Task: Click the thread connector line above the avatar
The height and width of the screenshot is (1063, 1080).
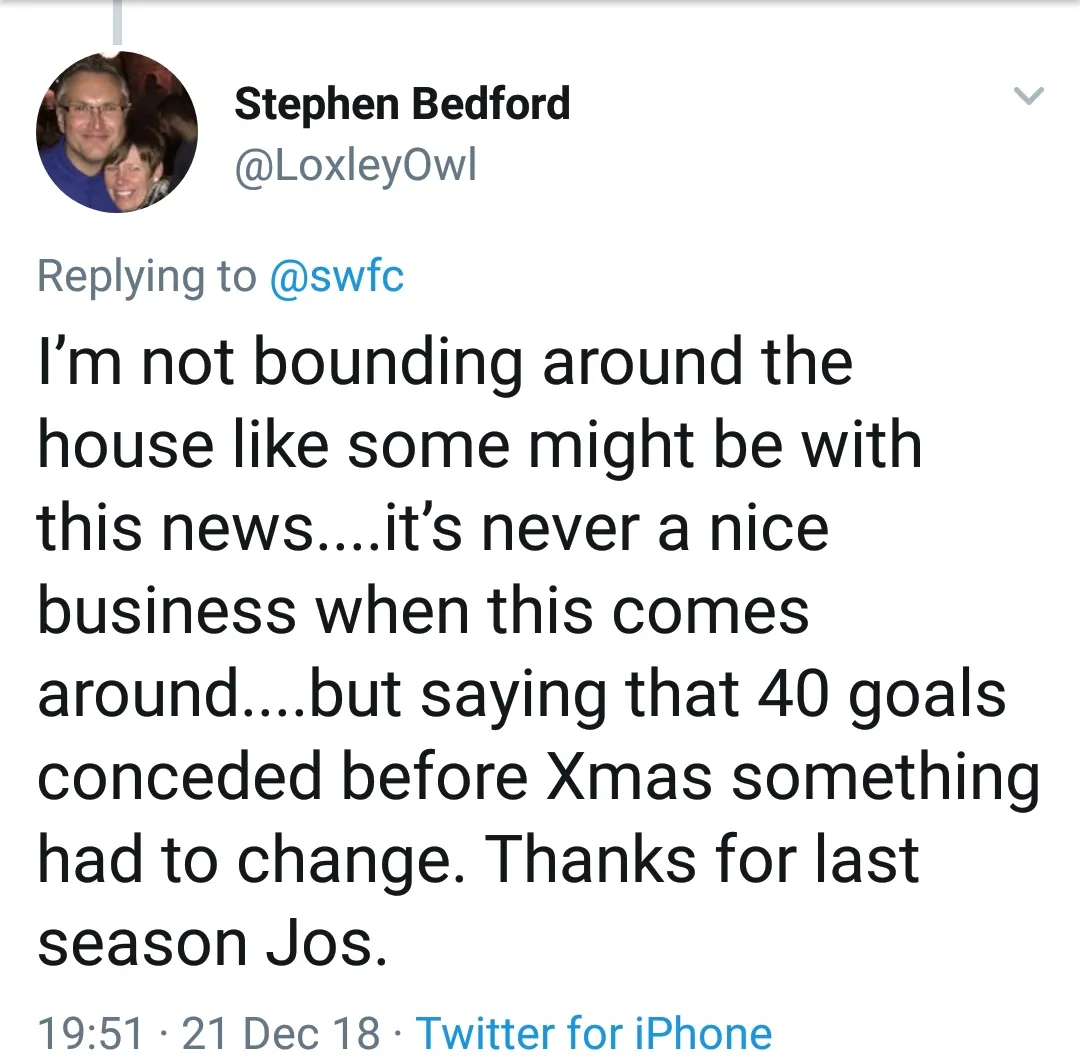Action: pyautogui.click(x=118, y=22)
